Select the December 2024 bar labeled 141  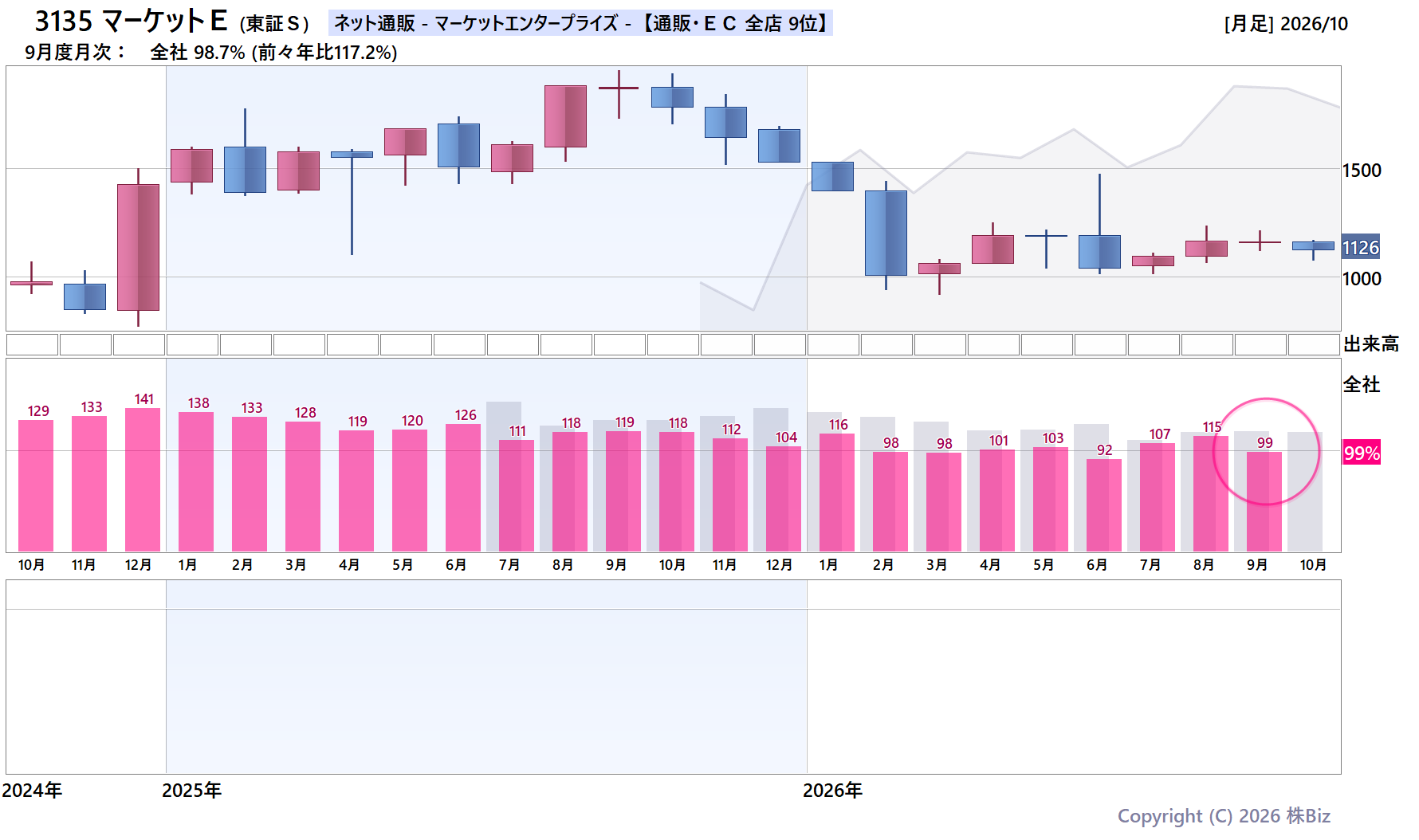[x=143, y=480]
